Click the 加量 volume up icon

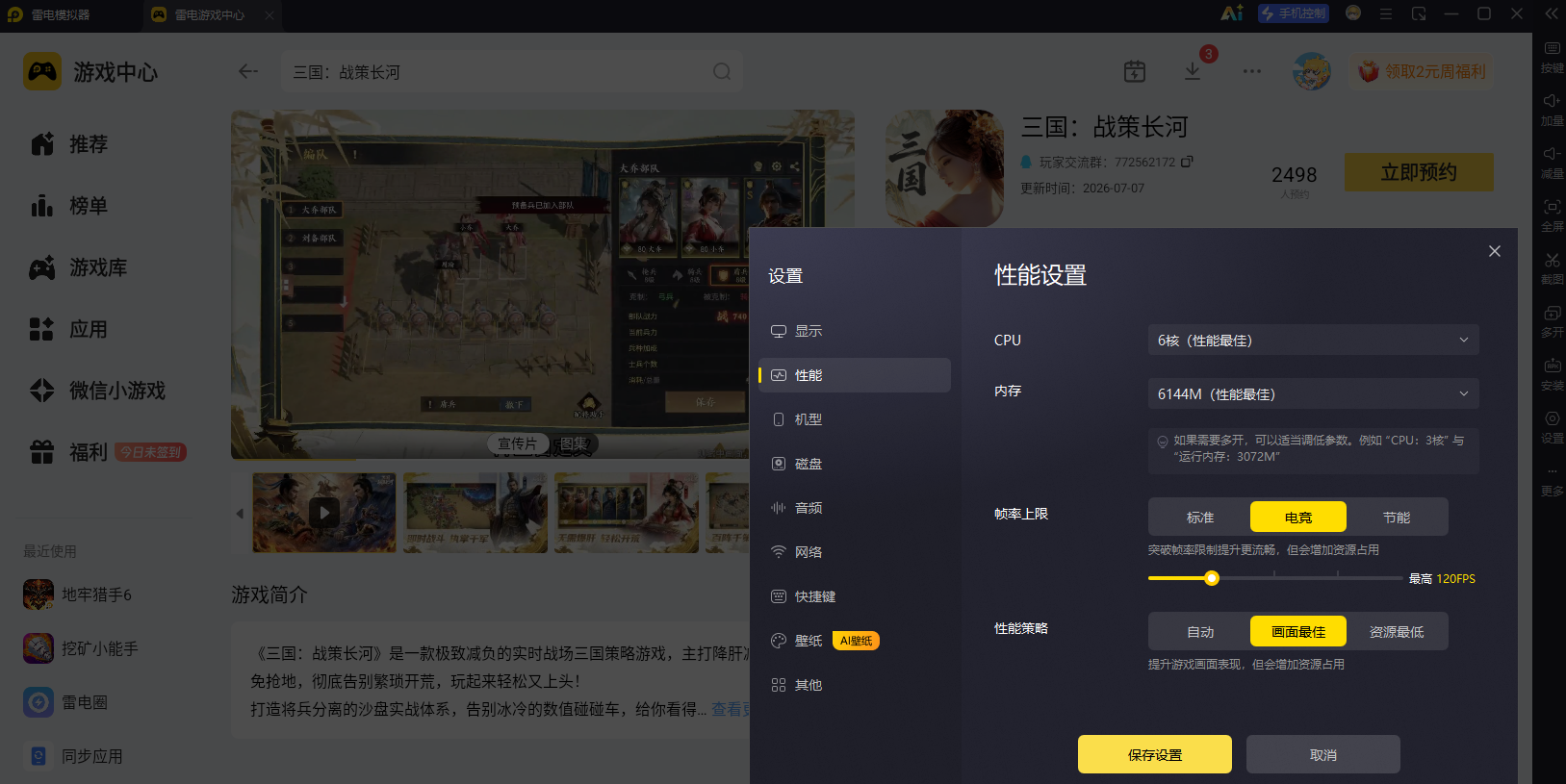click(1552, 111)
